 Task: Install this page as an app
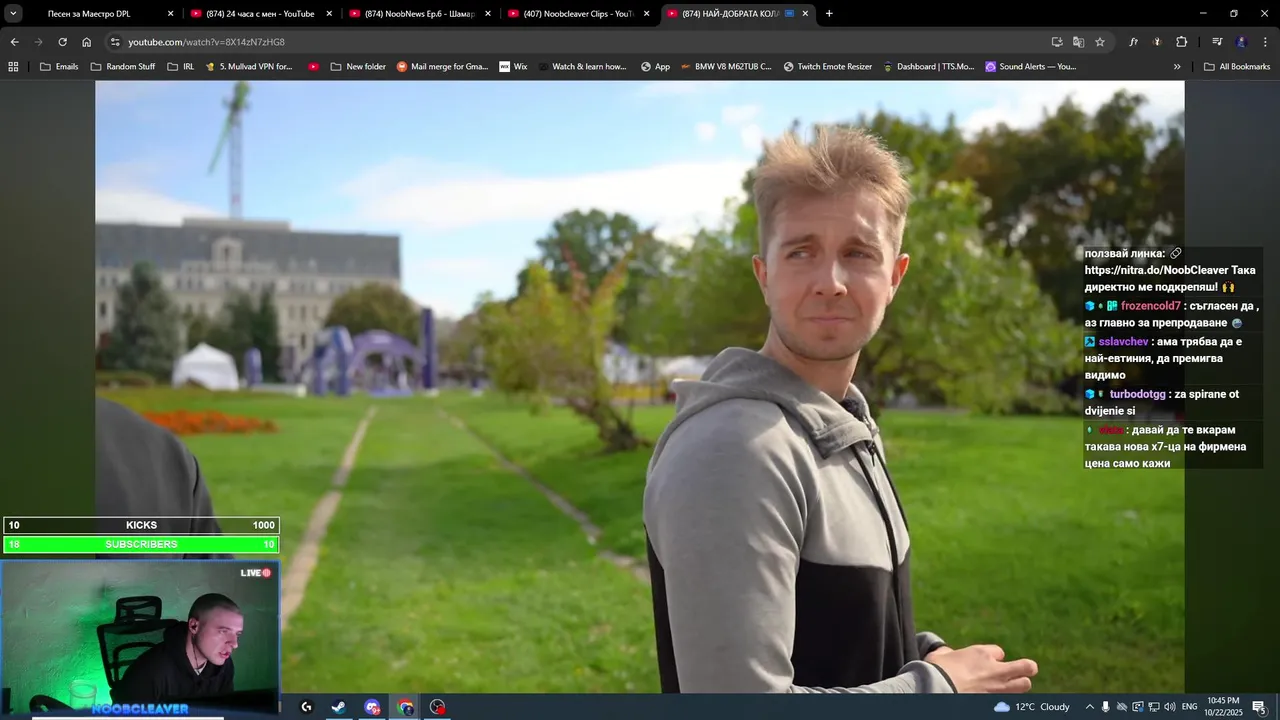tap(1057, 42)
